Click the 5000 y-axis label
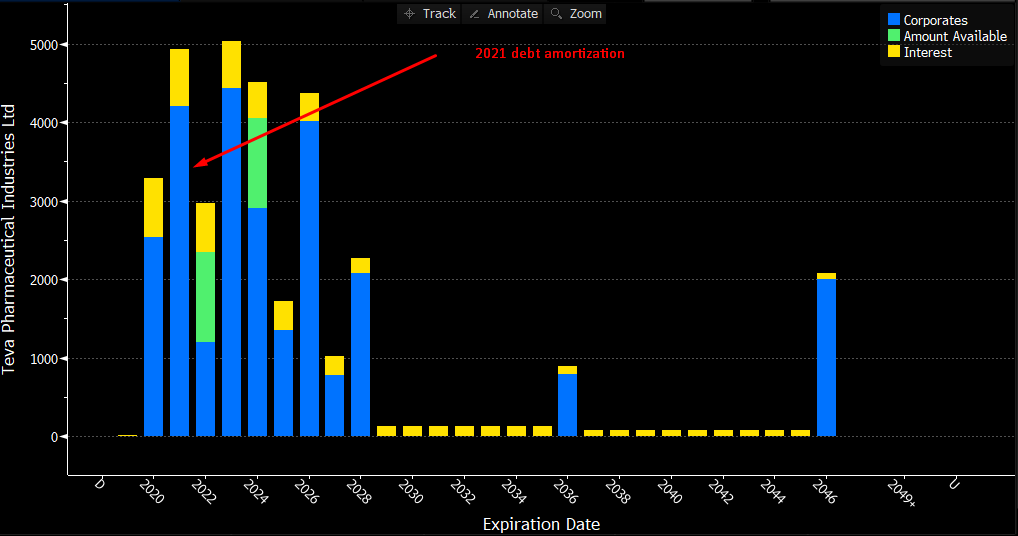The height and width of the screenshot is (536, 1018). (x=43, y=45)
